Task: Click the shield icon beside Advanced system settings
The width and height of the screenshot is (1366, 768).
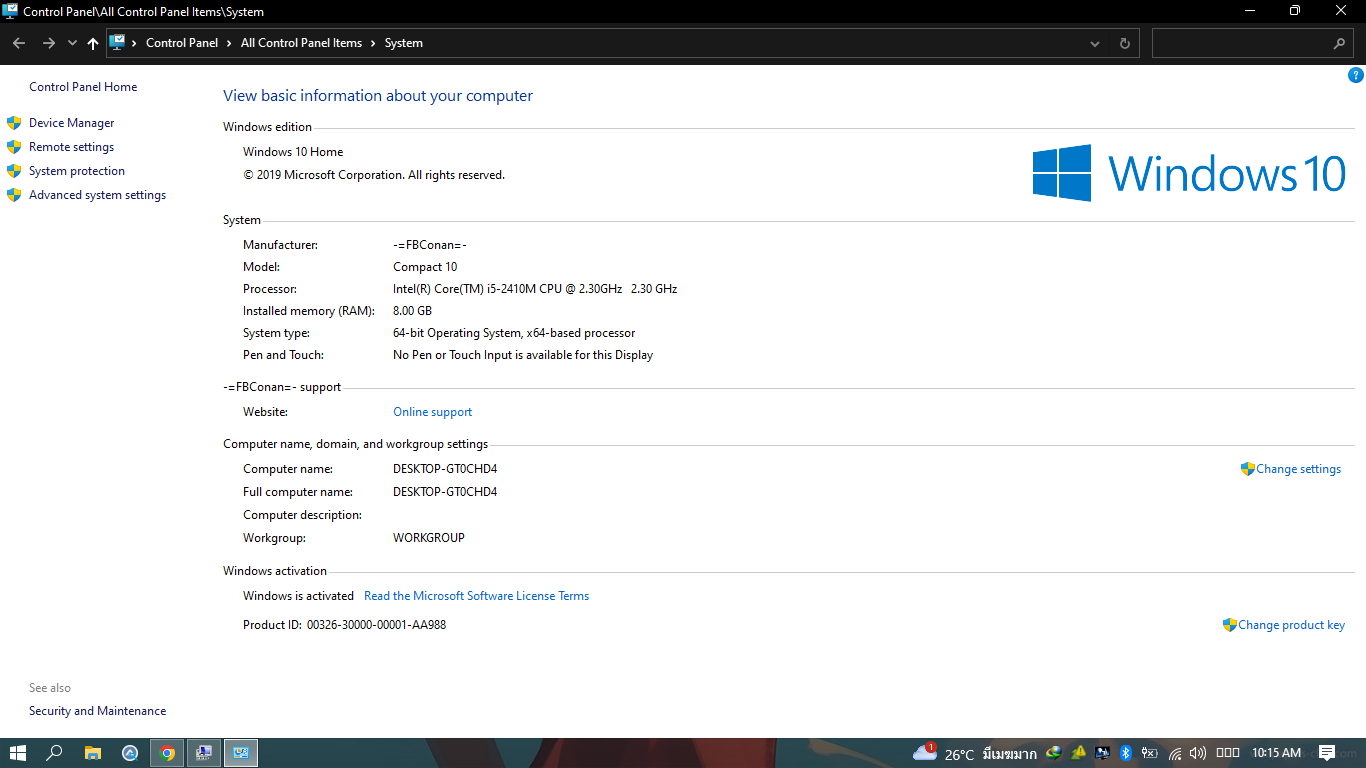Action: (x=14, y=195)
